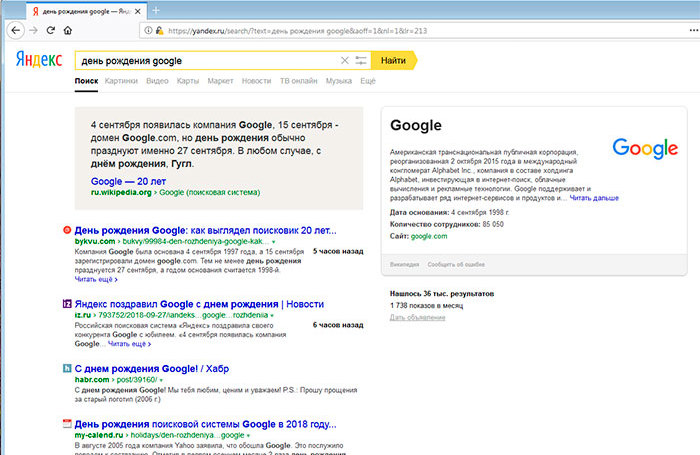Screen dimensions: 700x455
Task: Click the 'Нашлось 36 тыс. результатов' text
Action: (x=442, y=294)
